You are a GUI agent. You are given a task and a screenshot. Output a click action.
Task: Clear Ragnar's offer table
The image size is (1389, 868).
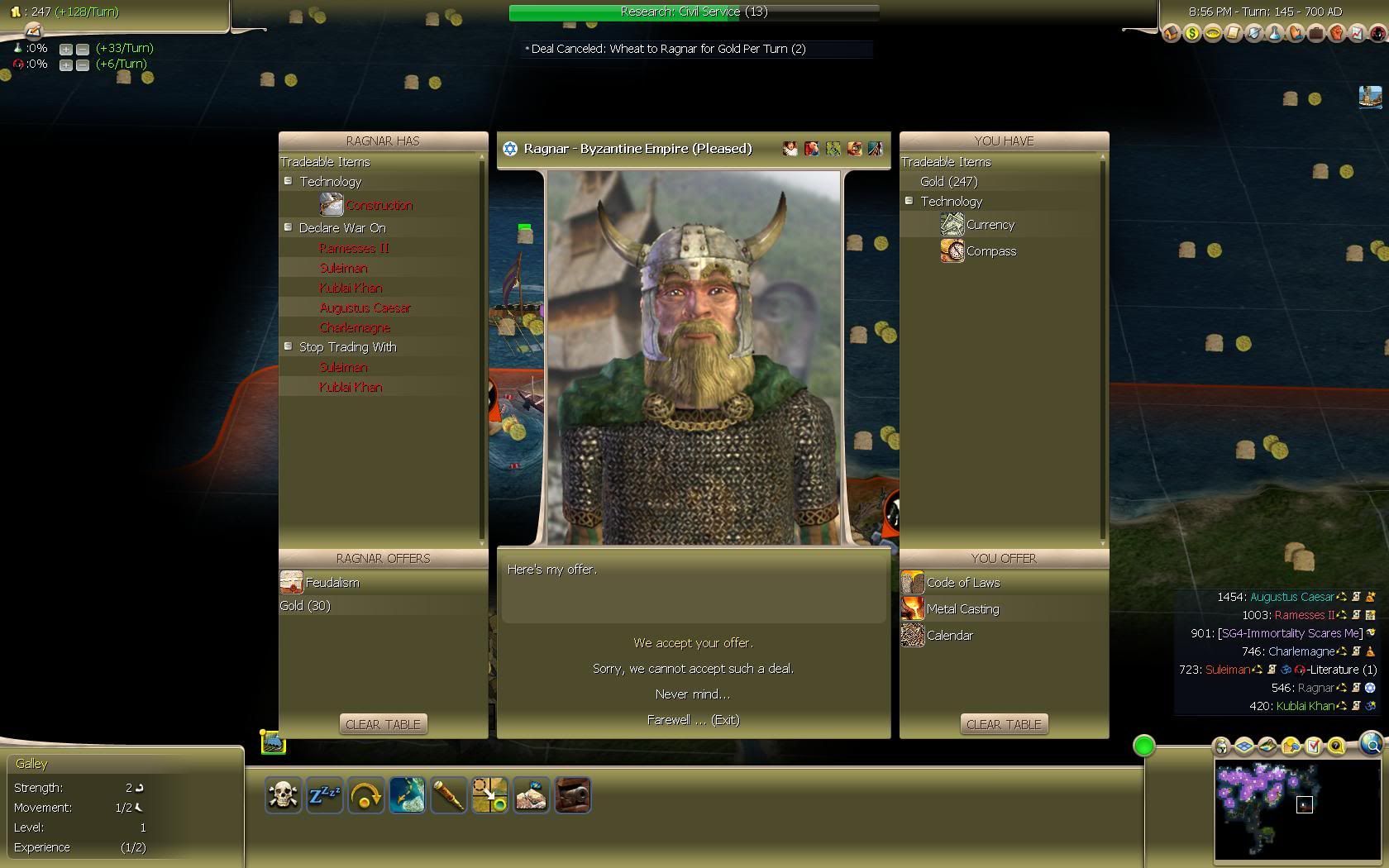383,724
